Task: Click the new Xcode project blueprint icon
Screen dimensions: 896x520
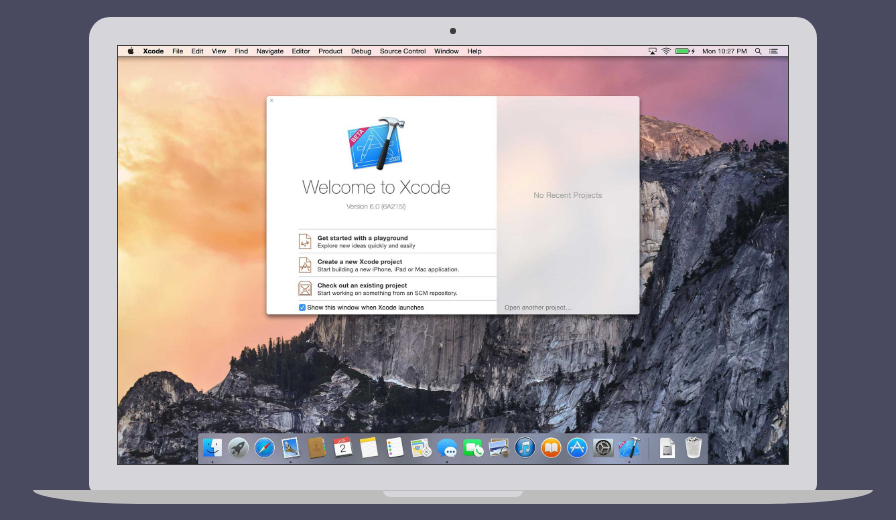Action: [x=305, y=265]
